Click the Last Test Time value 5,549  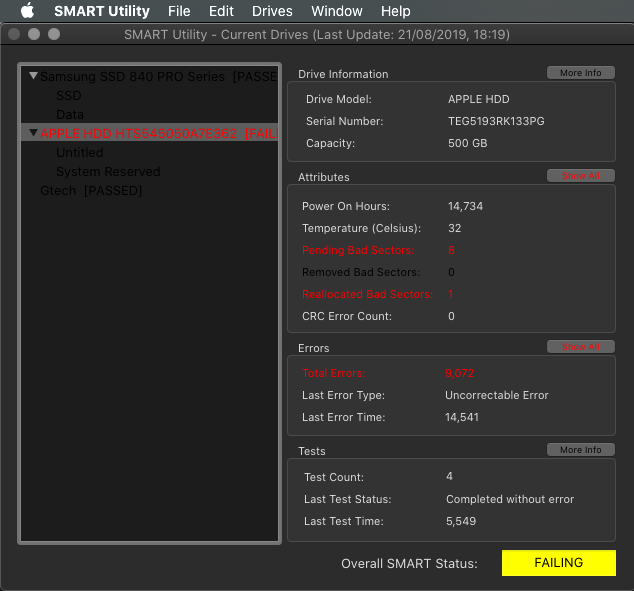point(461,521)
